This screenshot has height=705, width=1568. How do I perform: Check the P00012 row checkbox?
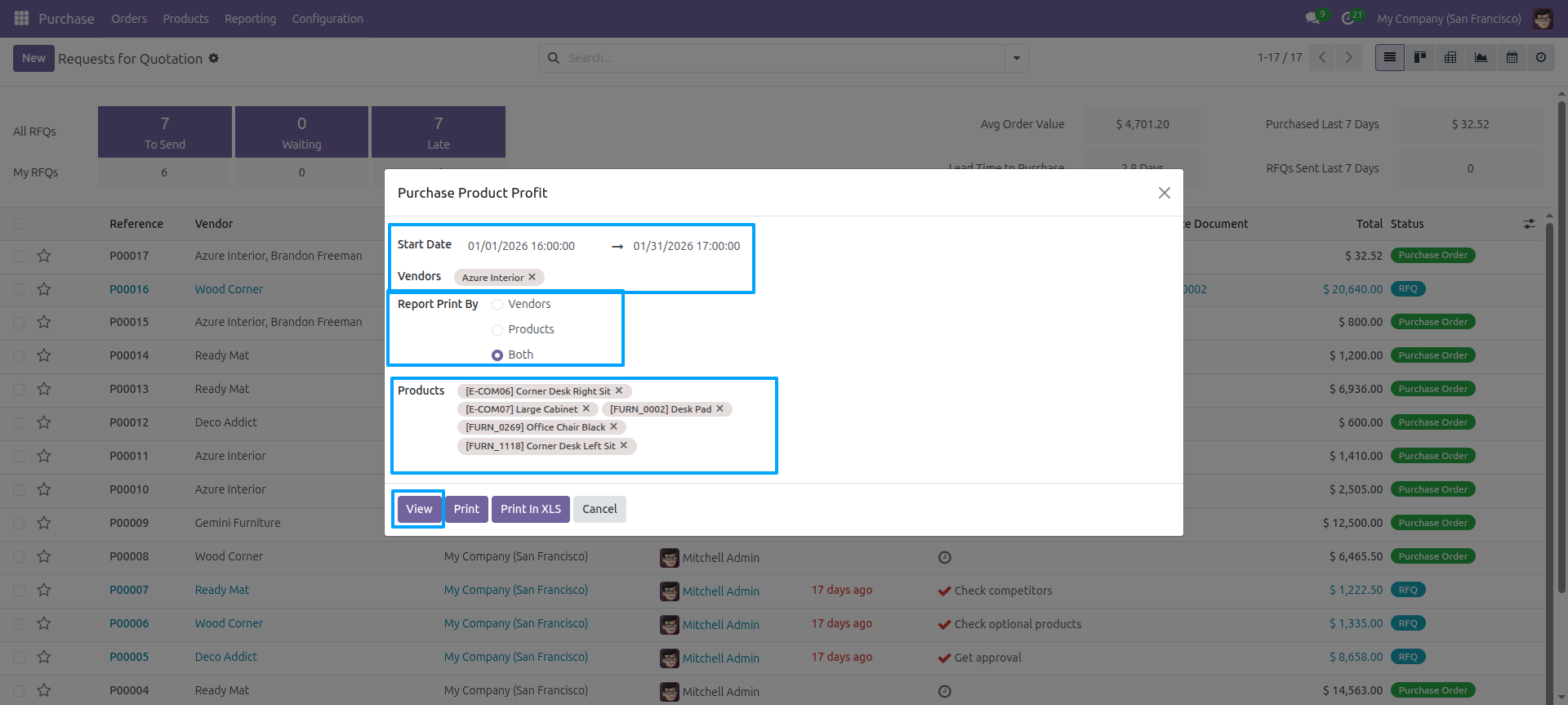[19, 423]
